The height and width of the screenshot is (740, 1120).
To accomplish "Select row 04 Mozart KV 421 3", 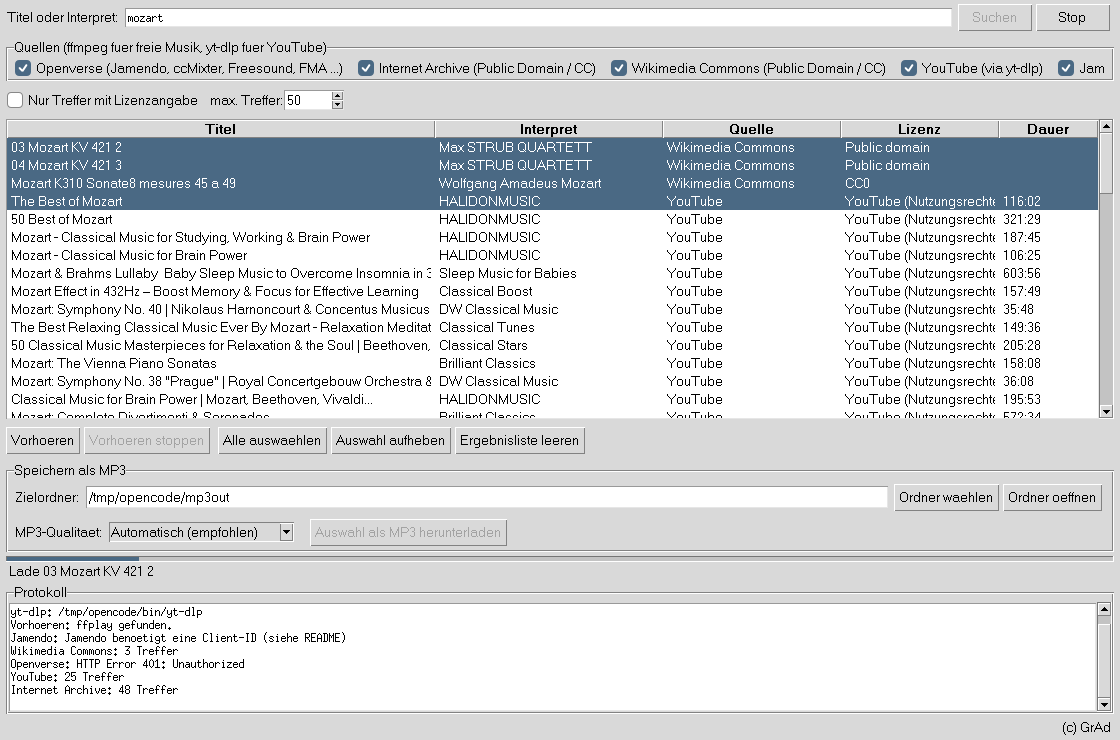I will tap(552, 165).
